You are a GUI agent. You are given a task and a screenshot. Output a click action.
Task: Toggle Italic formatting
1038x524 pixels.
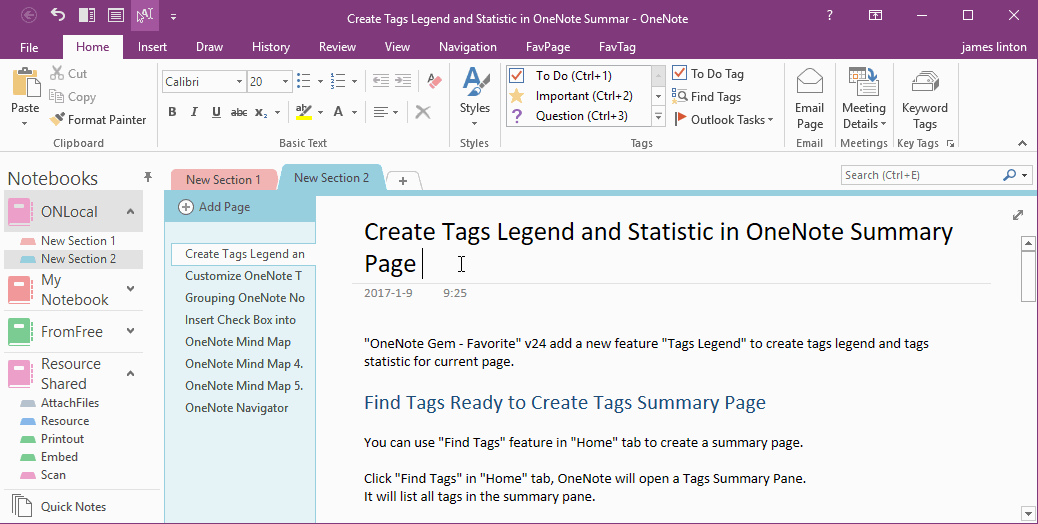point(194,112)
